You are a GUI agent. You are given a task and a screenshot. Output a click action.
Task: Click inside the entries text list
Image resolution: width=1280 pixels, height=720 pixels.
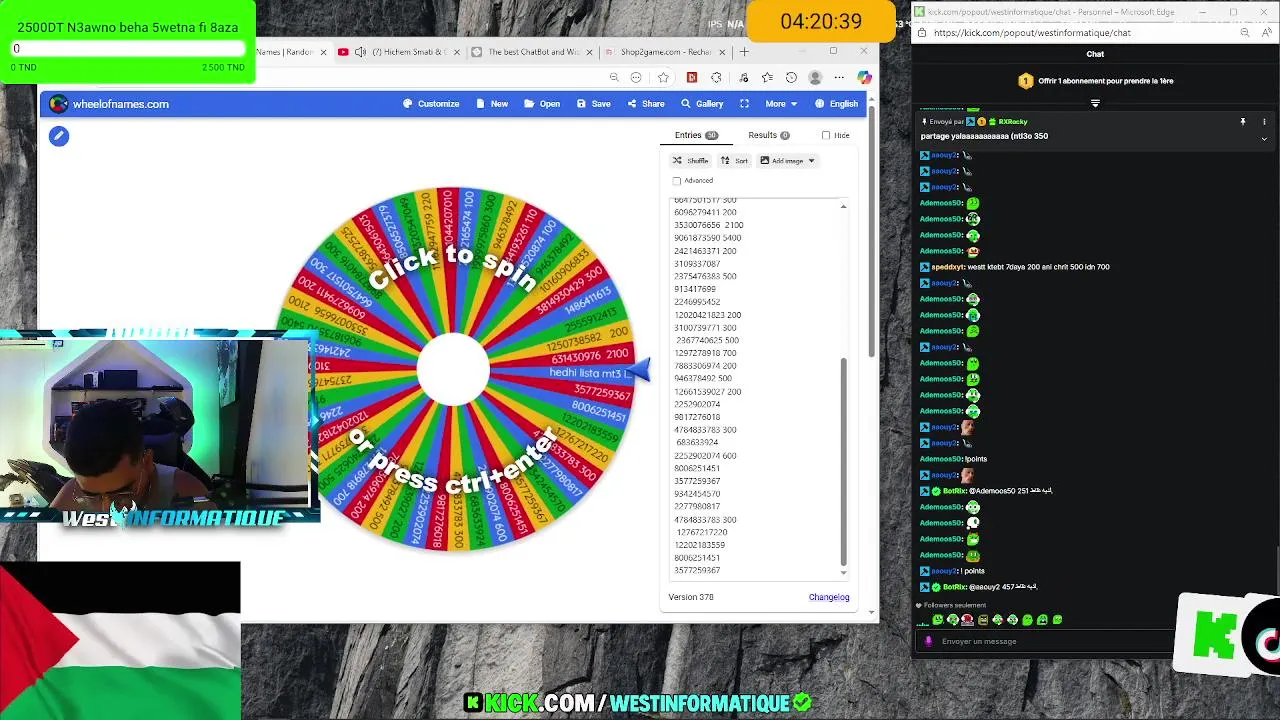click(755, 389)
